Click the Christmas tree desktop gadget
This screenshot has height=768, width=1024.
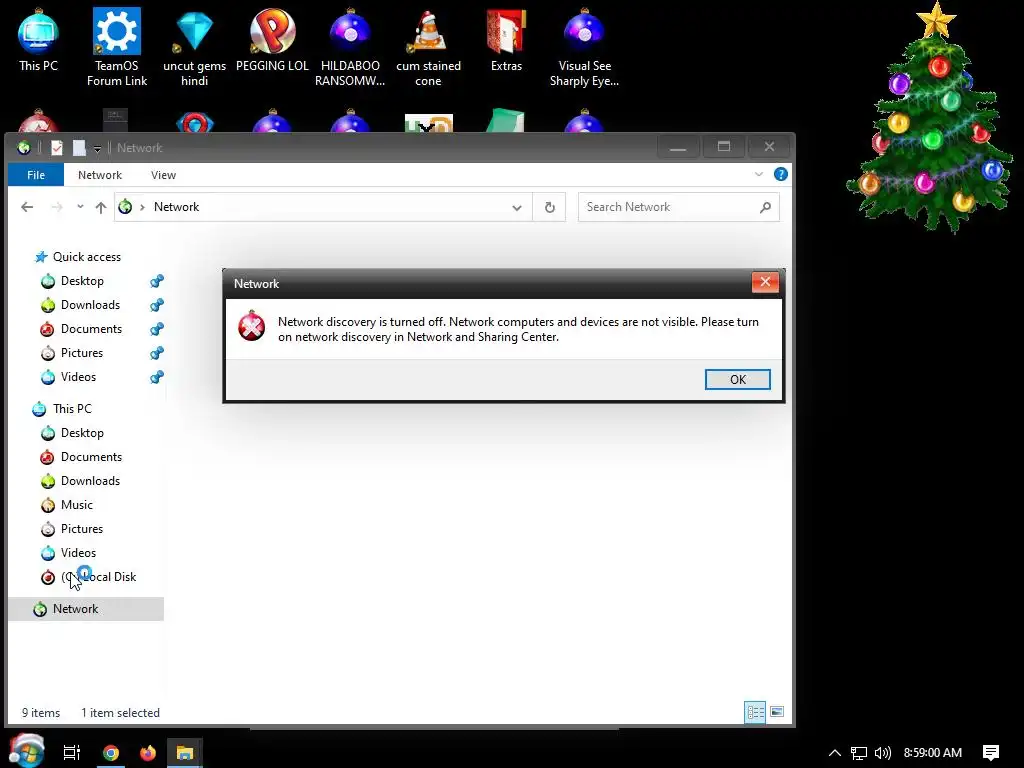pos(931,118)
